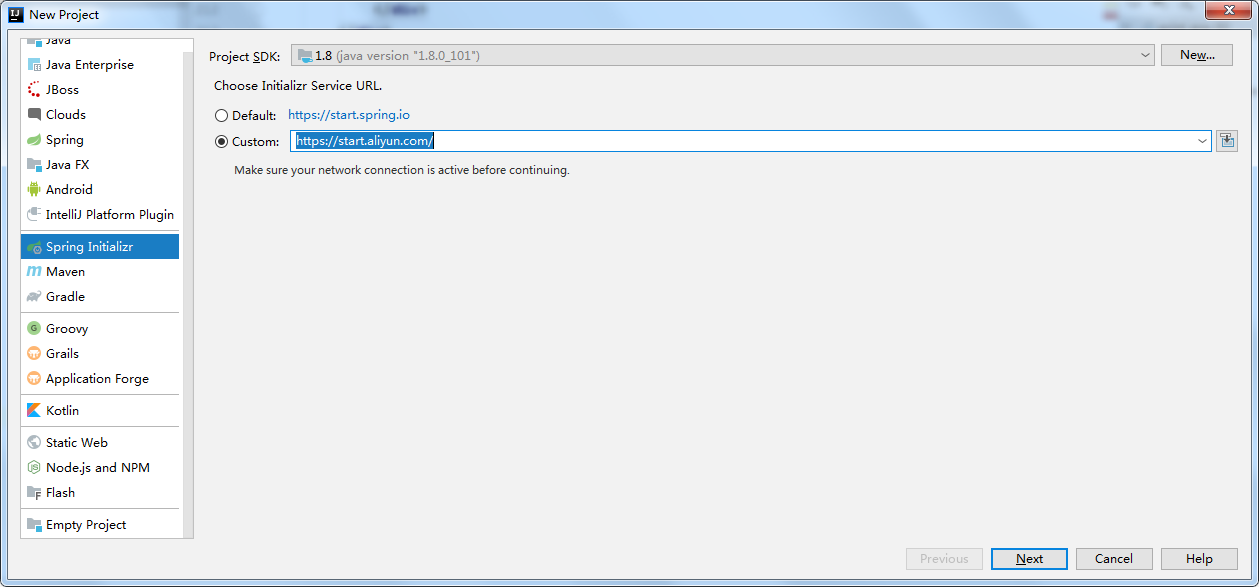Select the Empty Project folder icon
This screenshot has height=587, width=1259.
point(35,525)
